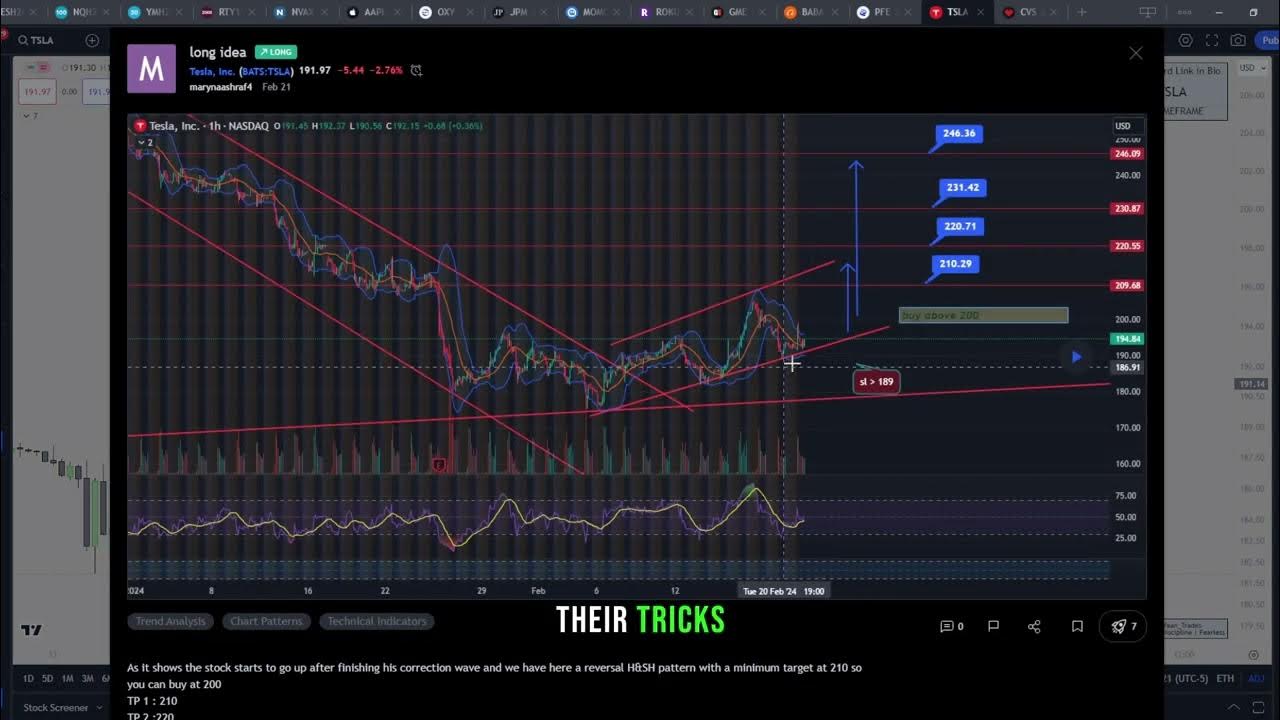1280x720 pixels.
Task: Switch to the PFE browser tab
Action: point(884,12)
